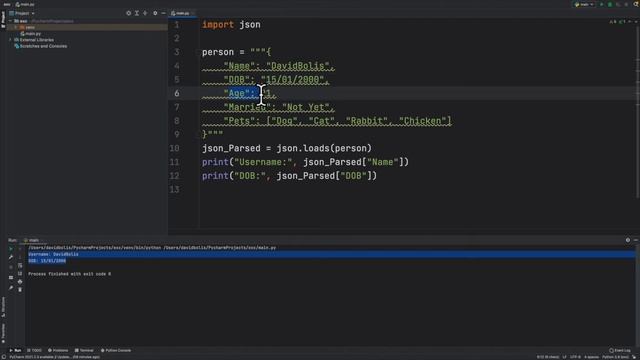Image resolution: width=640 pixels, height=360 pixels.
Task: Click the warnings count inspection widget
Action: pyautogui.click(x=613, y=22)
